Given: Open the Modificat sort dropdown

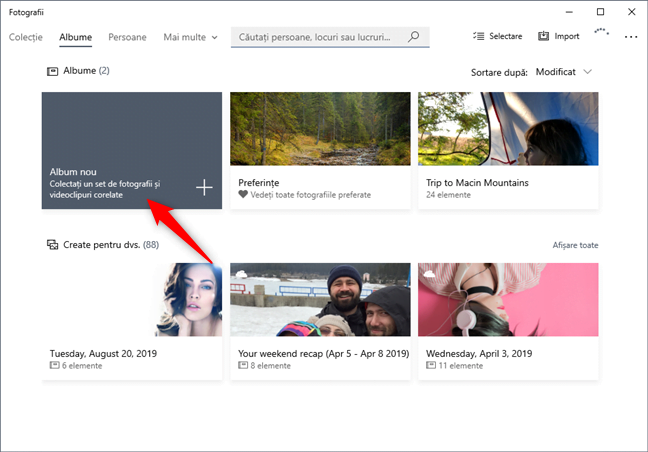Looking at the screenshot, I should [564, 72].
